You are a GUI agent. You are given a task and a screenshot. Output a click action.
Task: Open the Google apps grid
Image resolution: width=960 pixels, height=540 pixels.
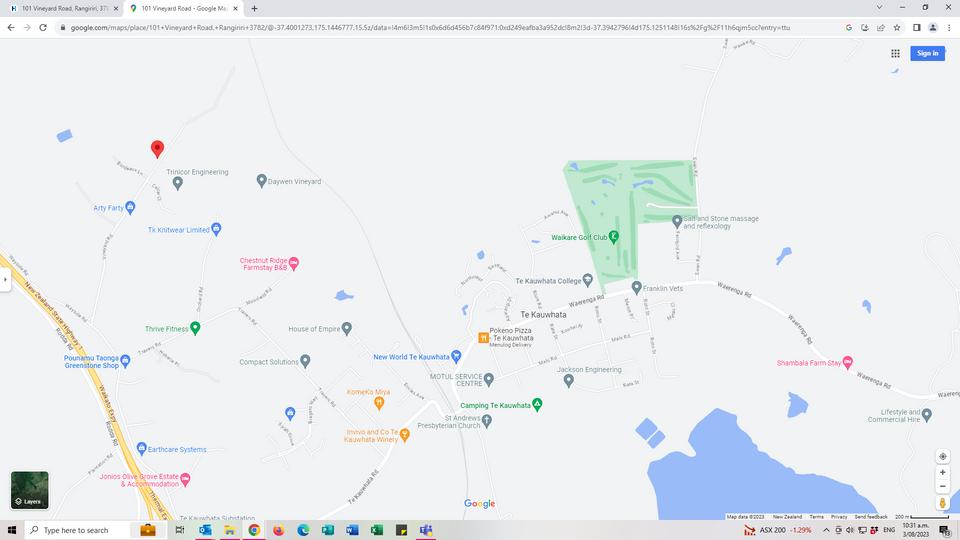pyautogui.click(x=895, y=53)
